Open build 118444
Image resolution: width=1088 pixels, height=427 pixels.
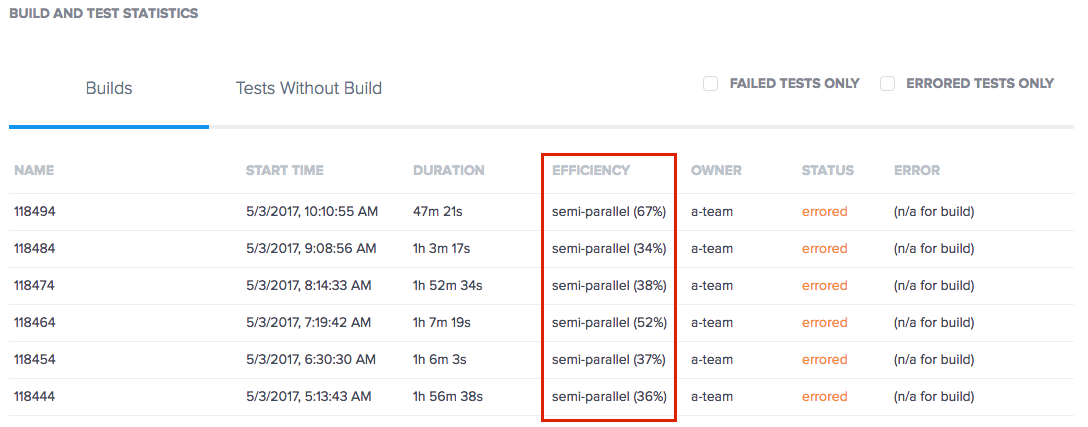coord(33,396)
